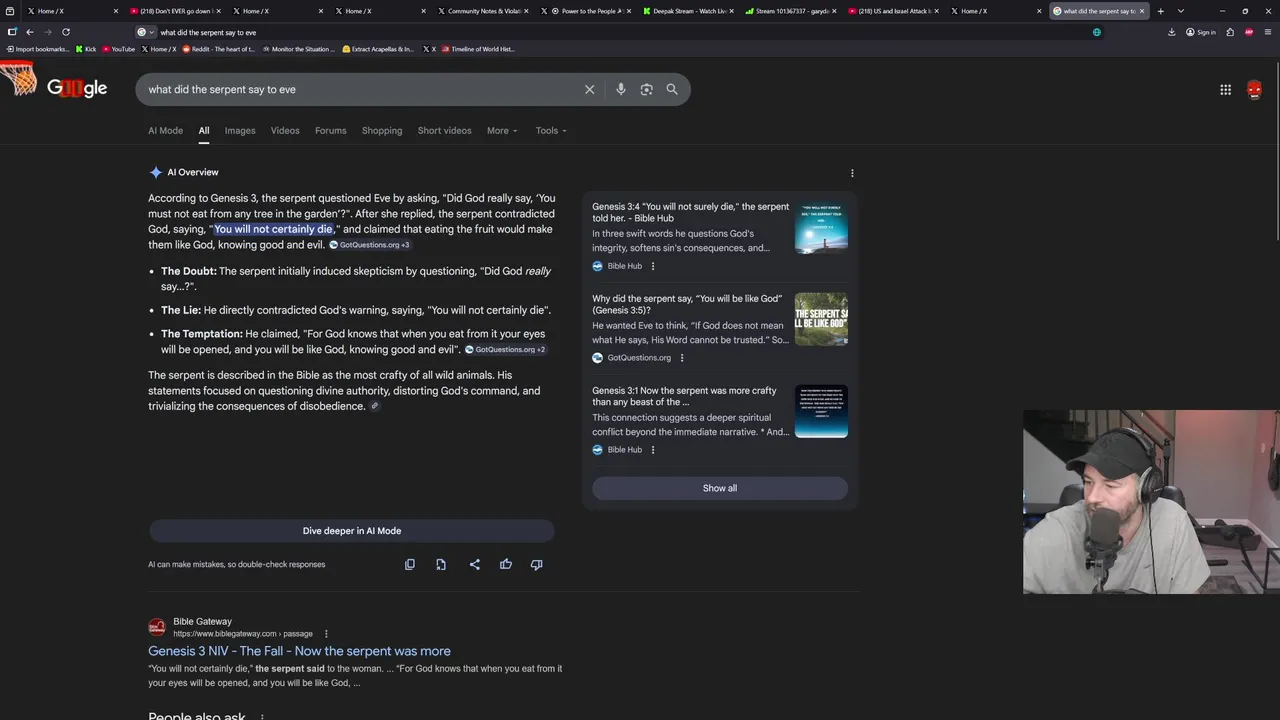Image resolution: width=1280 pixels, height=720 pixels.
Task: Click 'The Serpent Said Be Like God' thumbnail
Action: coord(821,319)
